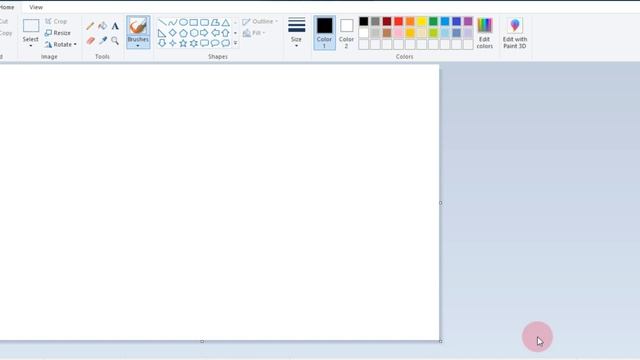Expand the full Shapes gallery

(236, 43)
